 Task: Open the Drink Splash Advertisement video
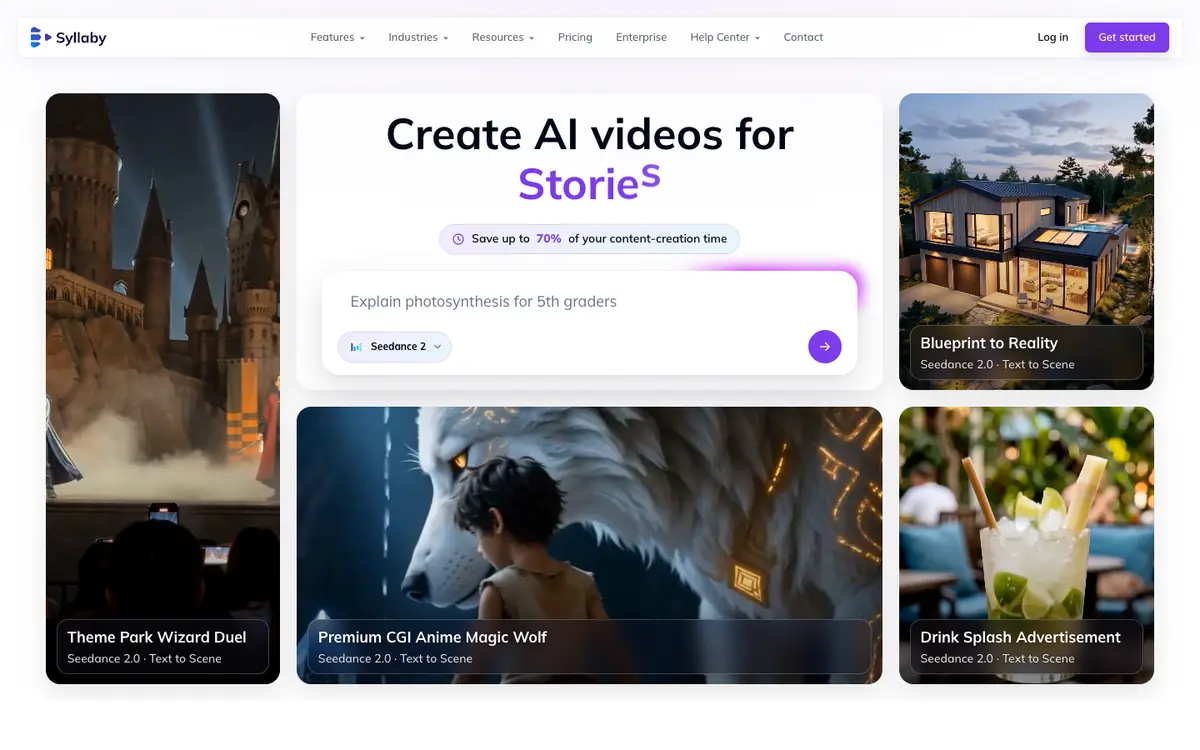click(1026, 545)
